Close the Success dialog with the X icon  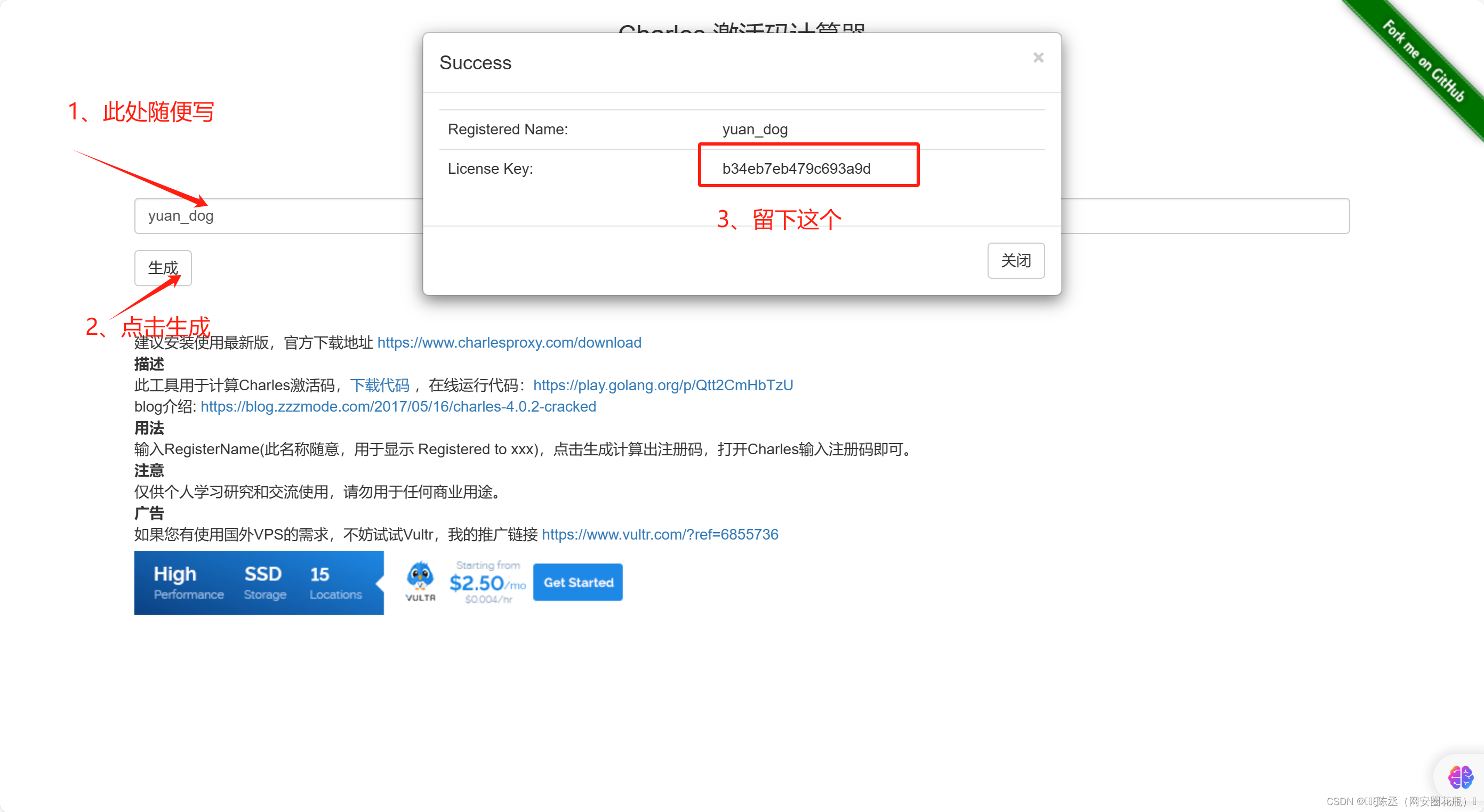tap(1038, 58)
